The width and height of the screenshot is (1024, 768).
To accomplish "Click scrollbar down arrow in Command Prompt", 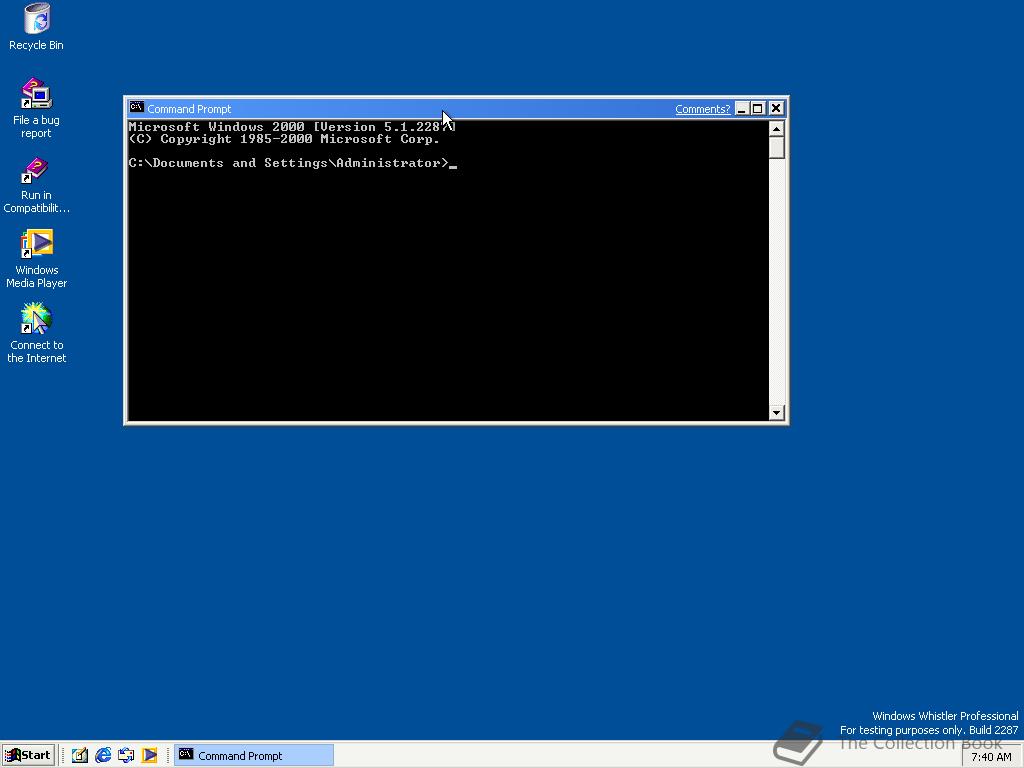I will [776, 412].
